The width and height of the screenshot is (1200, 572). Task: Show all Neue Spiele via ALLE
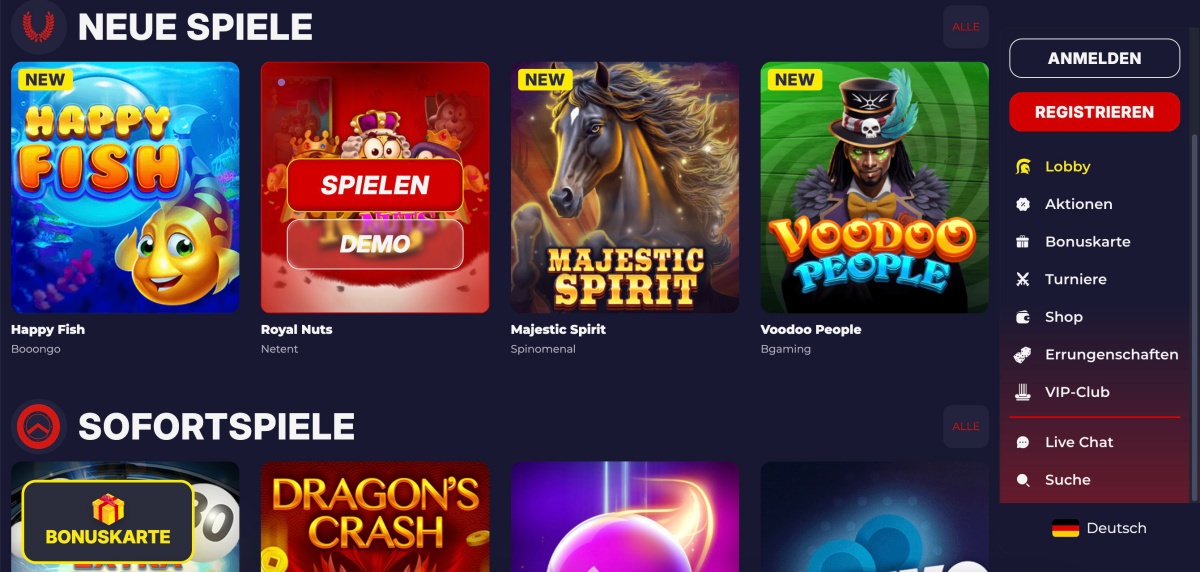tap(966, 27)
